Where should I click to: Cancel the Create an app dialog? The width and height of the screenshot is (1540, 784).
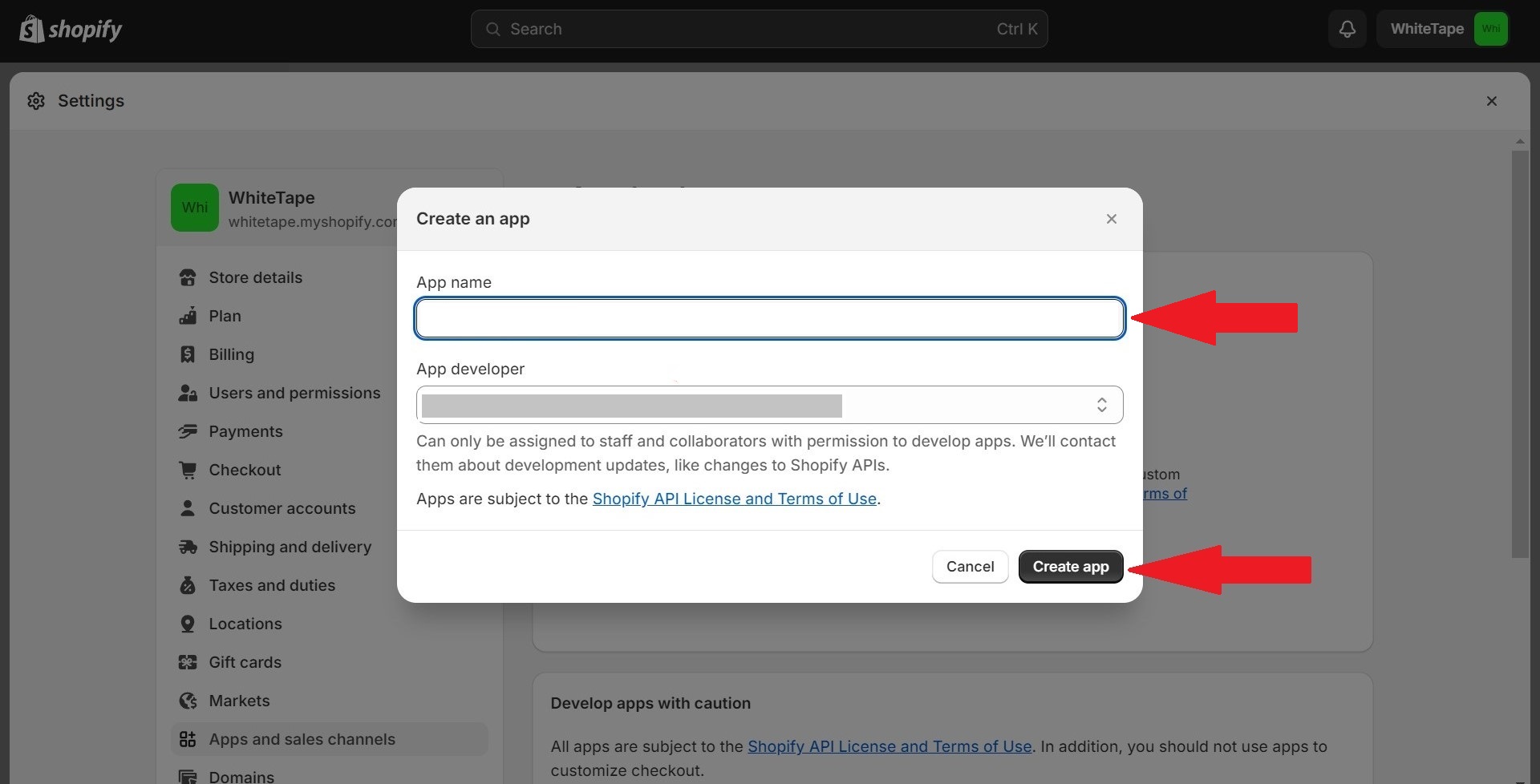point(970,567)
